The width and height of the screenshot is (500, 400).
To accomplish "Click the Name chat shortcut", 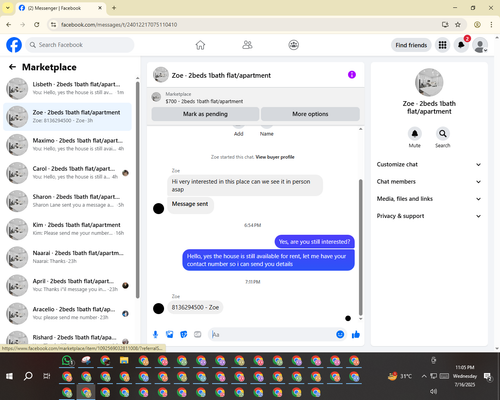I will 267,130.
